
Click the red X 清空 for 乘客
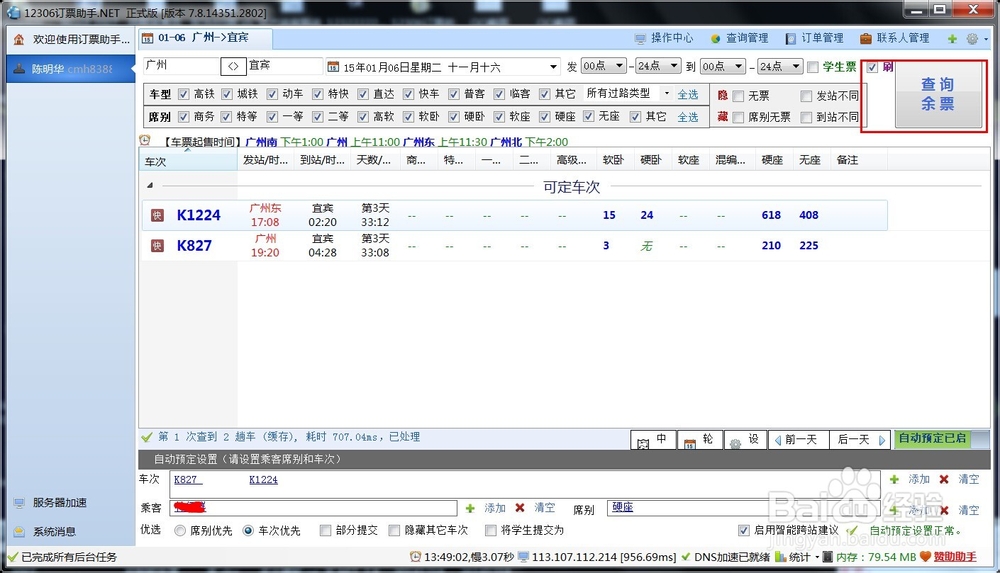pos(520,508)
